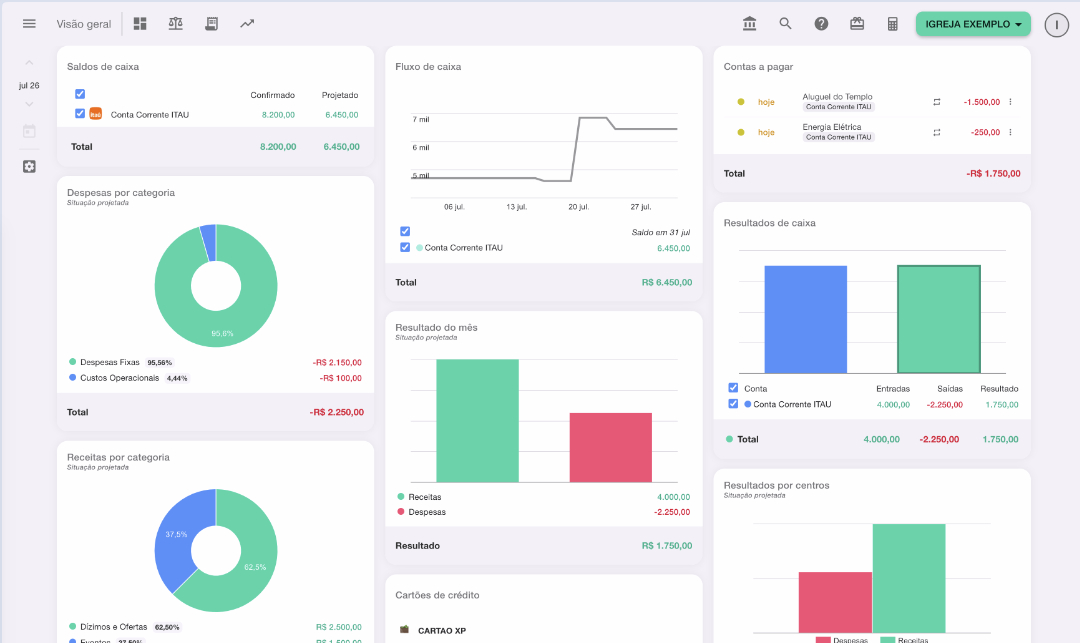Open the sidebar settings gear icon
The height and width of the screenshot is (643, 1080).
[29, 167]
